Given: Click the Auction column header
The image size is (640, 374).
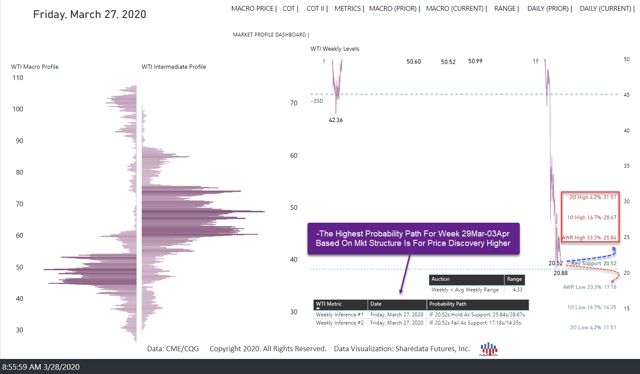Looking at the screenshot, I should (x=467, y=279).
